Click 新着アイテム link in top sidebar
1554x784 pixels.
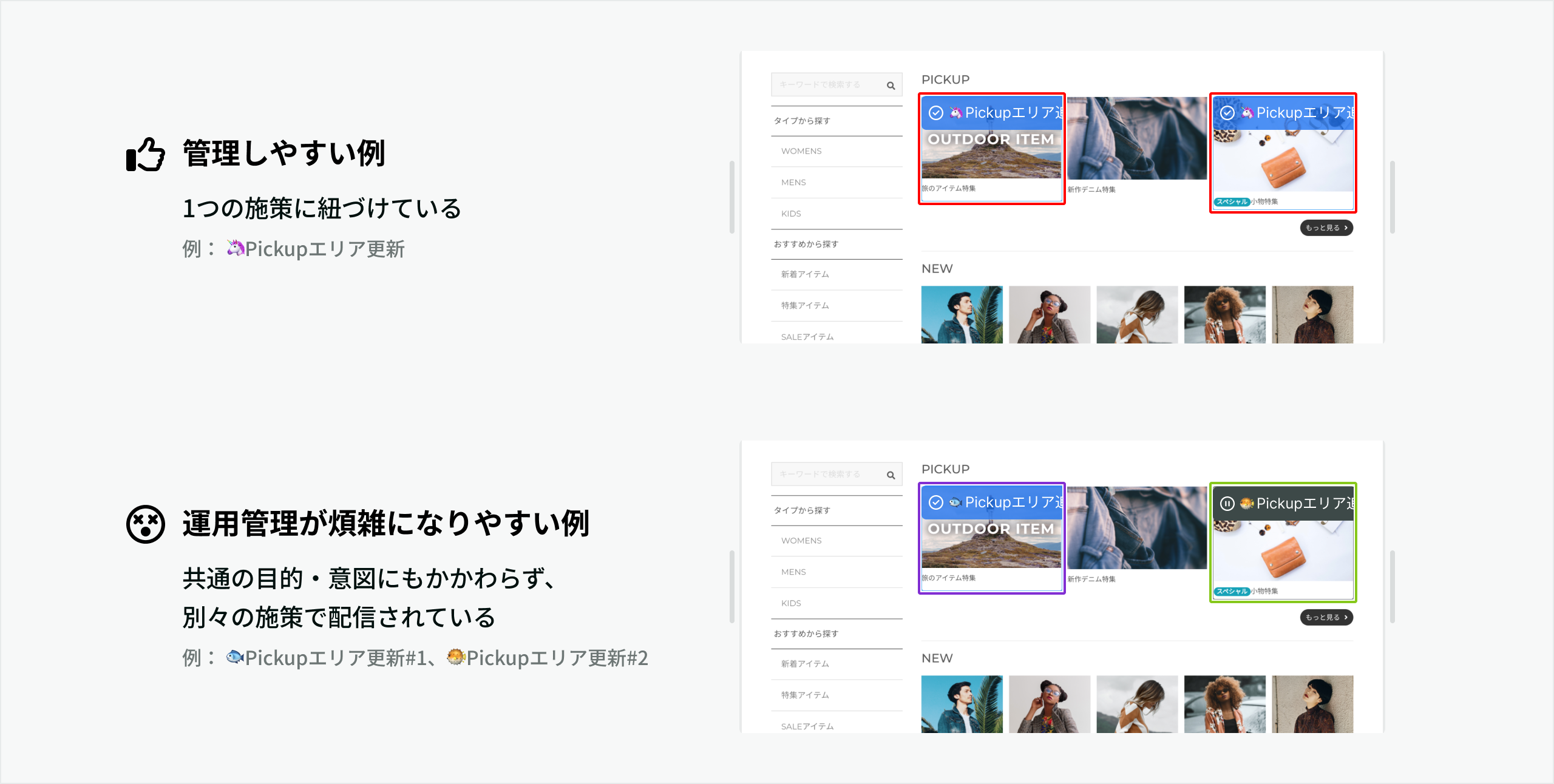(x=805, y=274)
